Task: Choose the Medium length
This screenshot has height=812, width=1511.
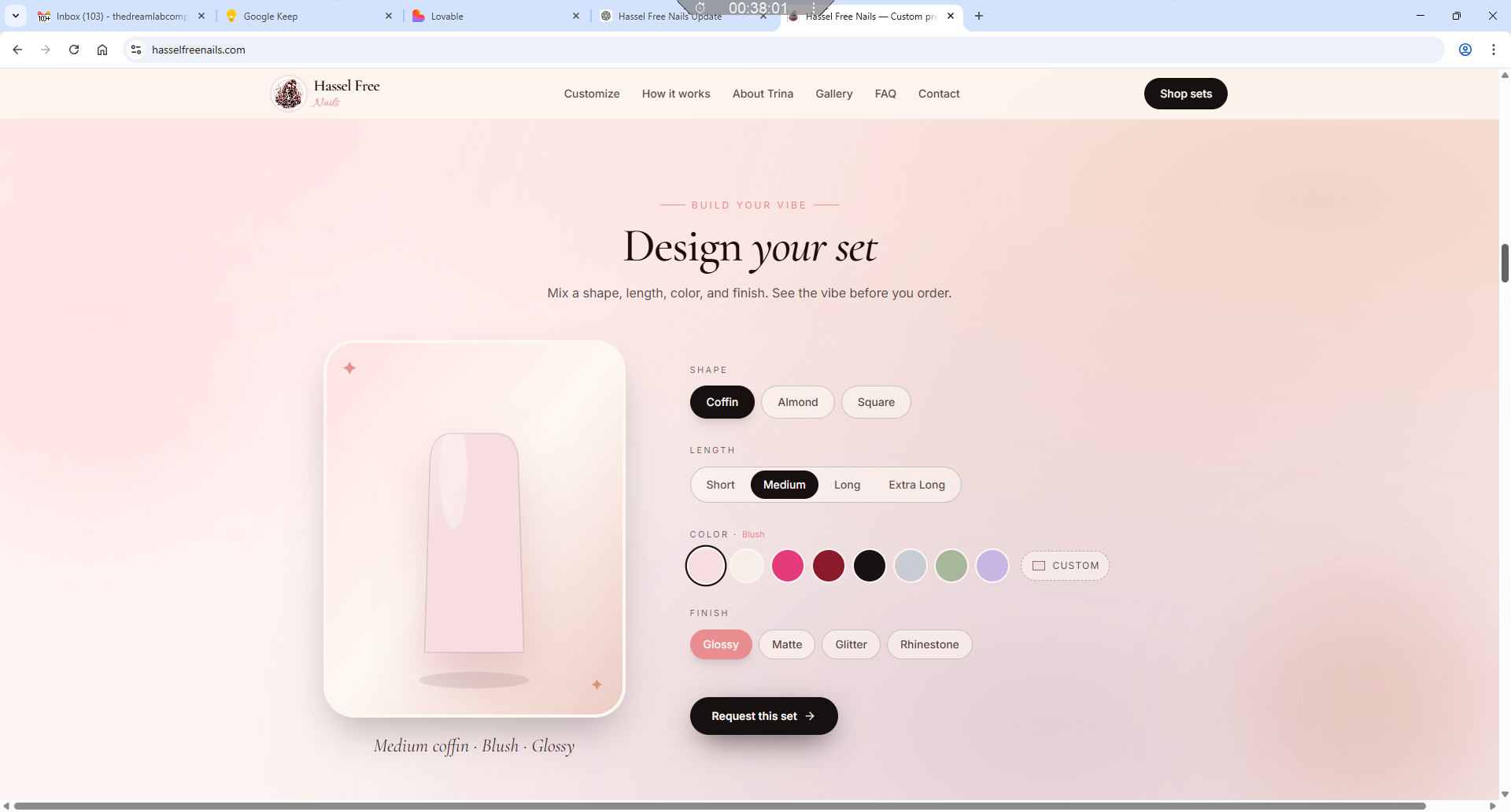Action: coord(785,485)
